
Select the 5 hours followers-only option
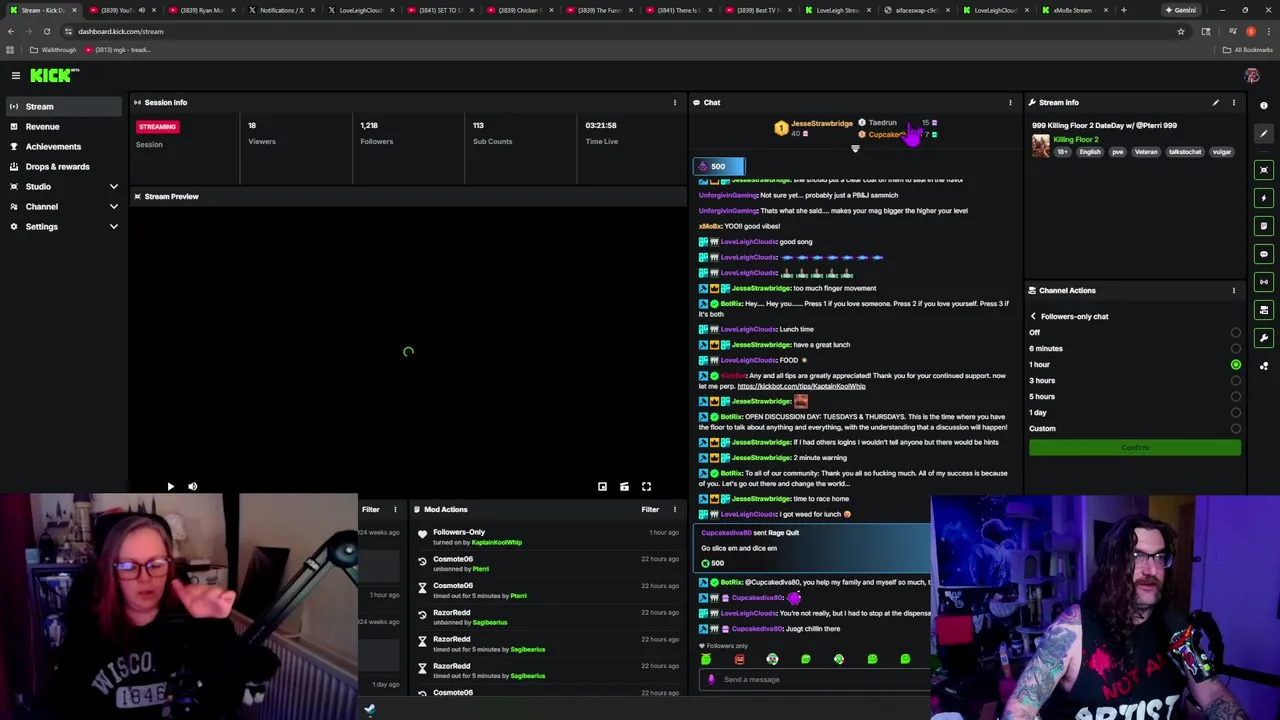pyautogui.click(x=1236, y=397)
